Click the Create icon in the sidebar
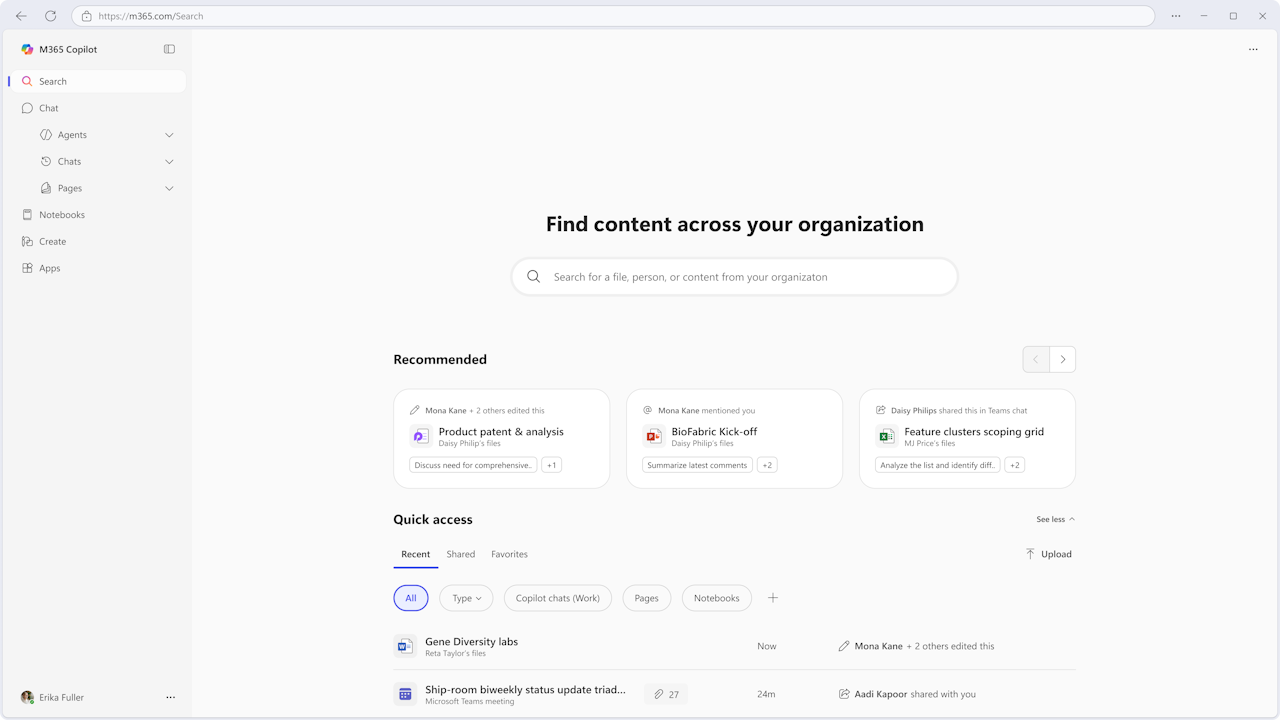 click(x=27, y=241)
